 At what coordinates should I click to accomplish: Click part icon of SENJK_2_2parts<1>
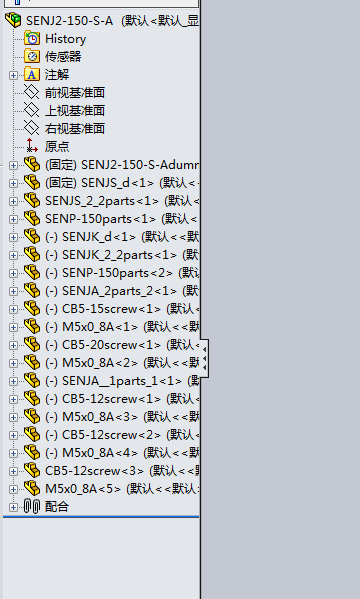32,254
